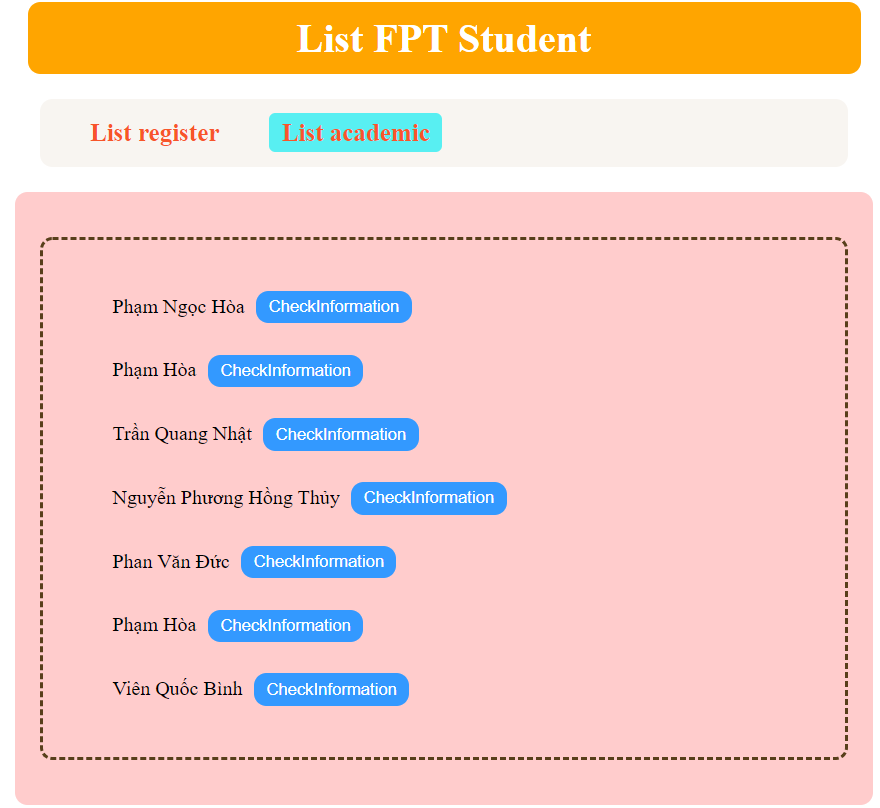Click the name Phan Văn Đức

pos(171,562)
